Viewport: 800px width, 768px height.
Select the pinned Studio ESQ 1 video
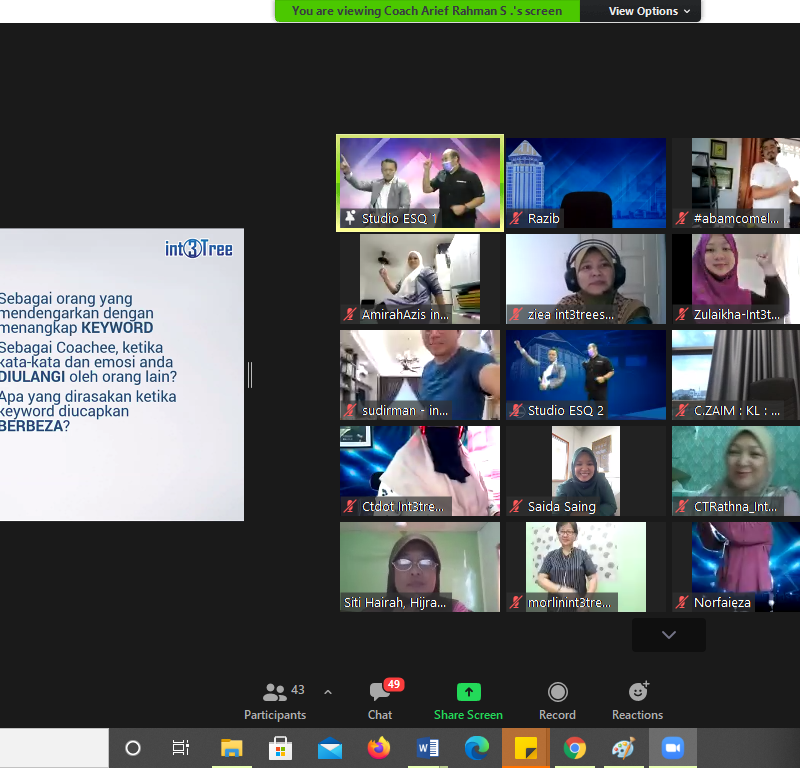click(420, 178)
